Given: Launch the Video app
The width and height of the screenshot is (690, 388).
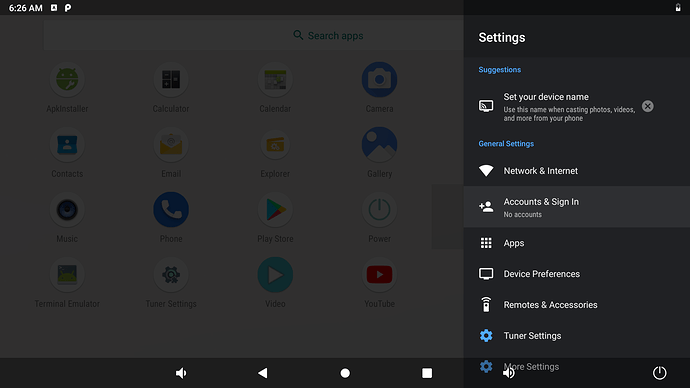Looking at the screenshot, I should [x=275, y=275].
